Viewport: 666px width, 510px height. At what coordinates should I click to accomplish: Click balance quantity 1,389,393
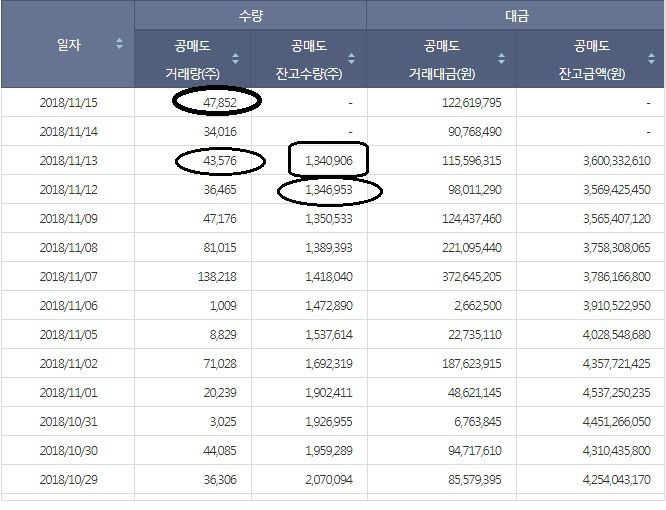click(329, 248)
